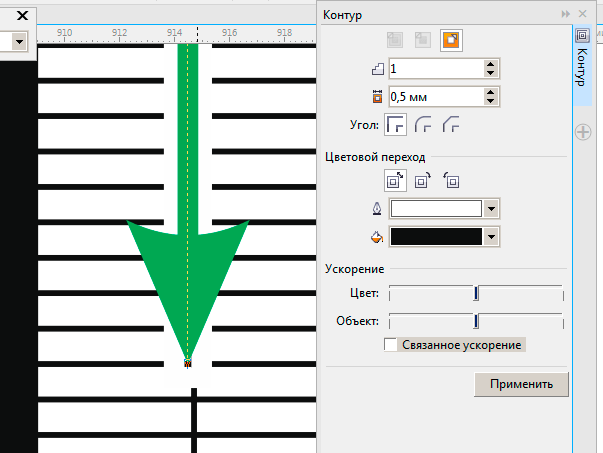
Task: Select the Outside Contour option
Action: 451,40
